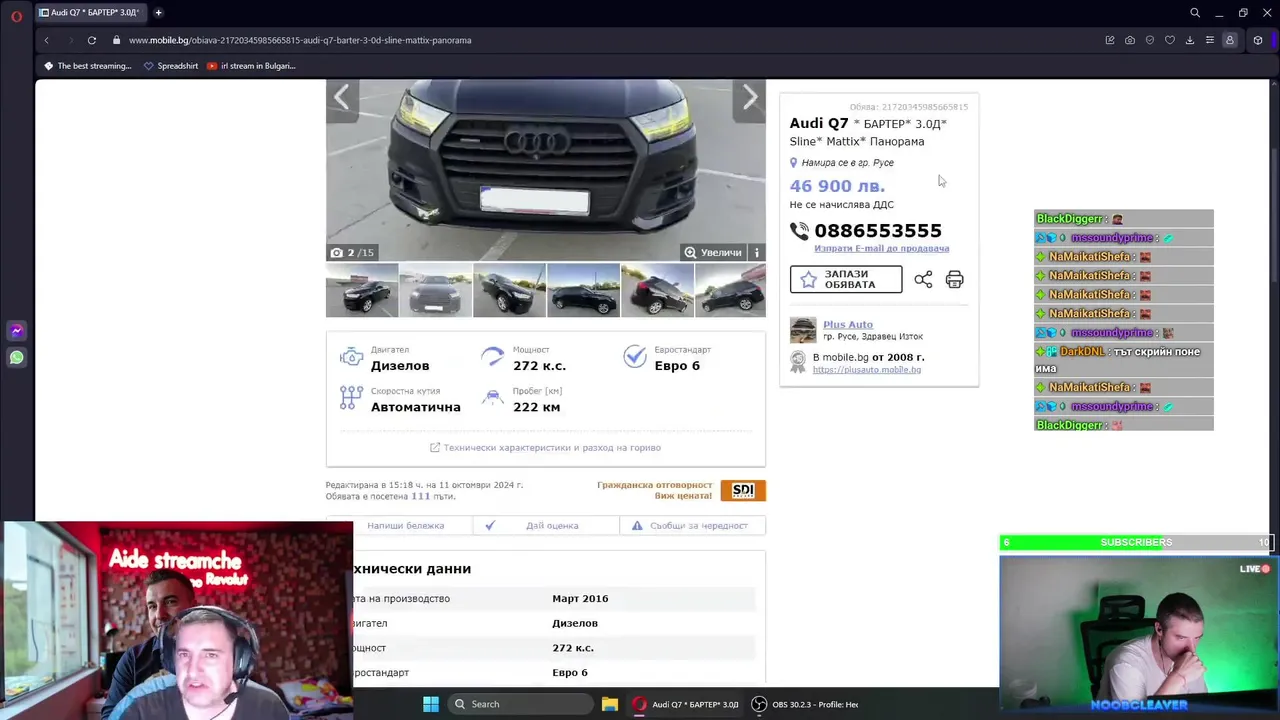
Task: Share the Audi Q7 listing
Action: (x=923, y=280)
